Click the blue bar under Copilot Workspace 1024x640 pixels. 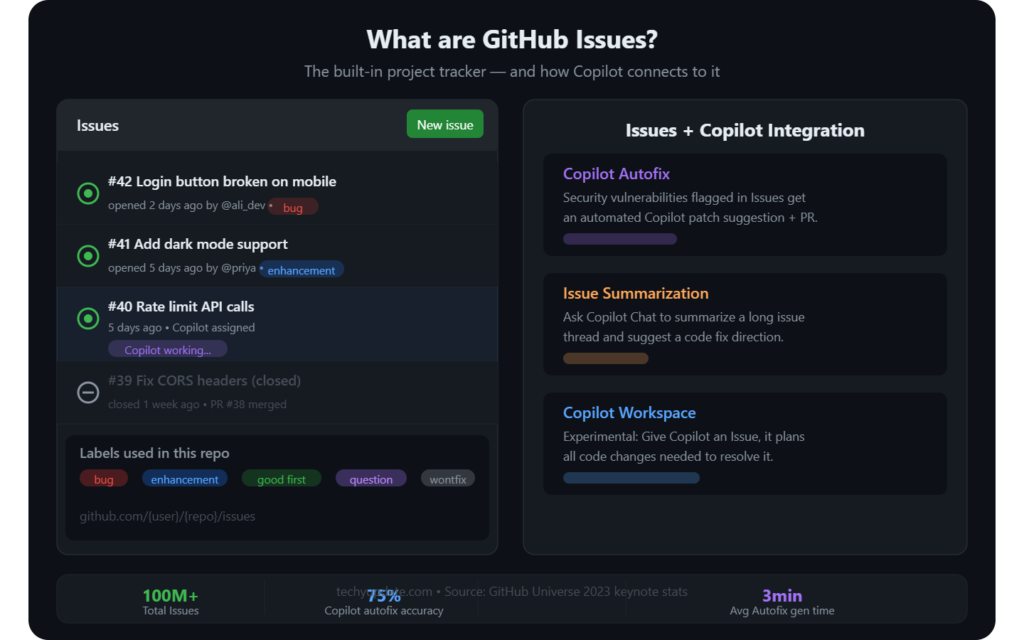(x=631, y=478)
